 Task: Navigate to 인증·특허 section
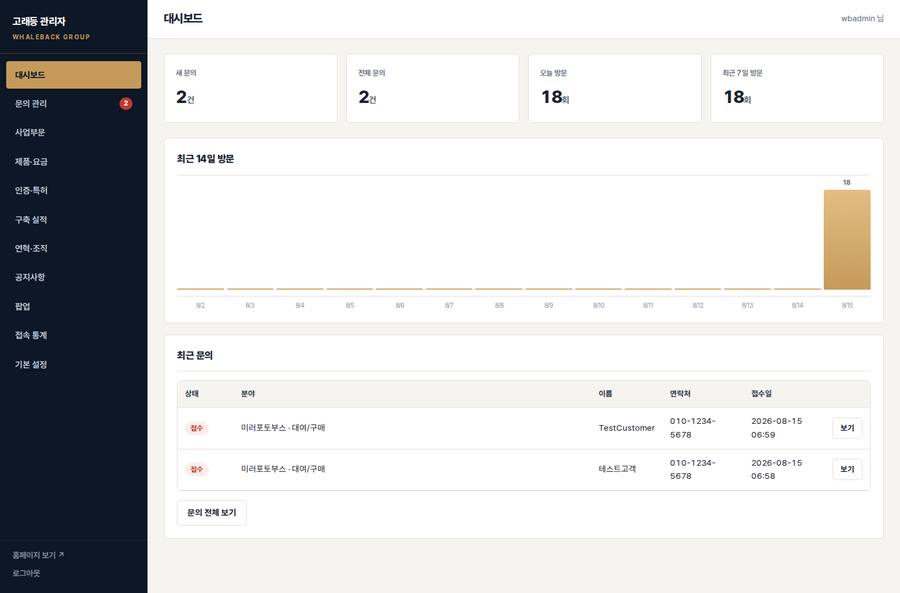(x=73, y=190)
